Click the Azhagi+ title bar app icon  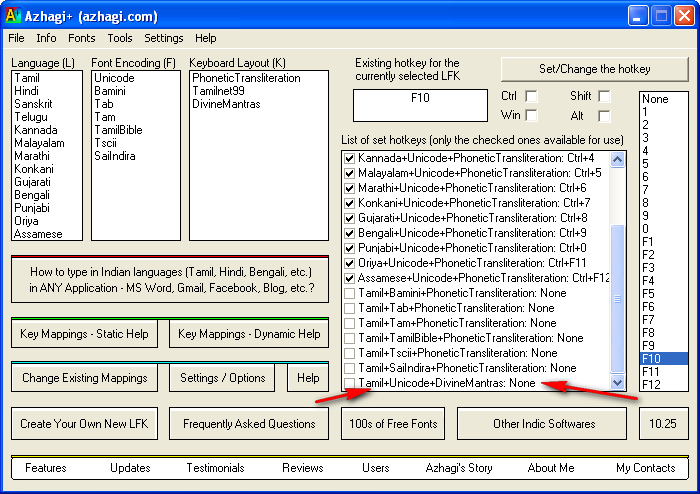click(12, 16)
